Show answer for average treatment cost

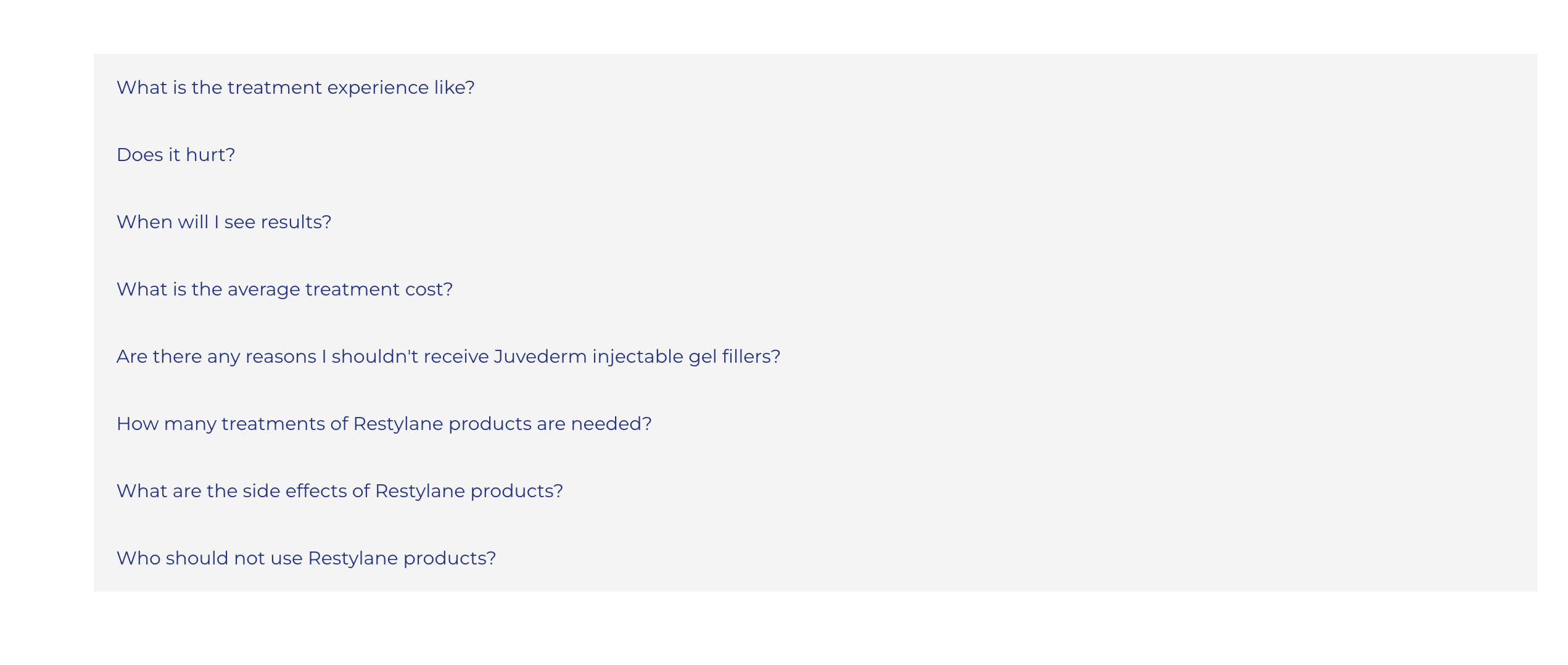(x=284, y=289)
